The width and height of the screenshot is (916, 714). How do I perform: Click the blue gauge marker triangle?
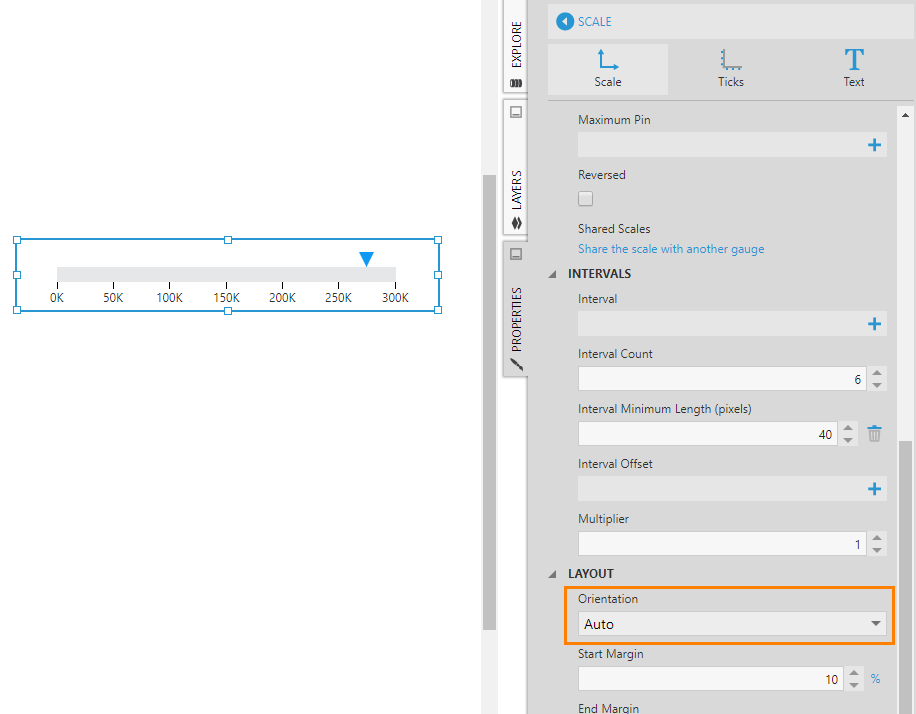click(x=367, y=259)
